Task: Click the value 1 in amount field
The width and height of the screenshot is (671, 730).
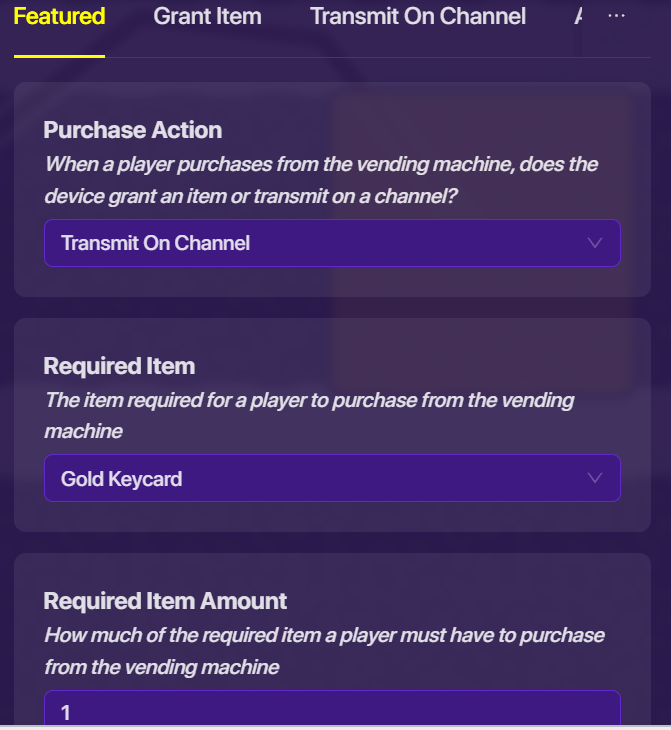Action: (66, 713)
